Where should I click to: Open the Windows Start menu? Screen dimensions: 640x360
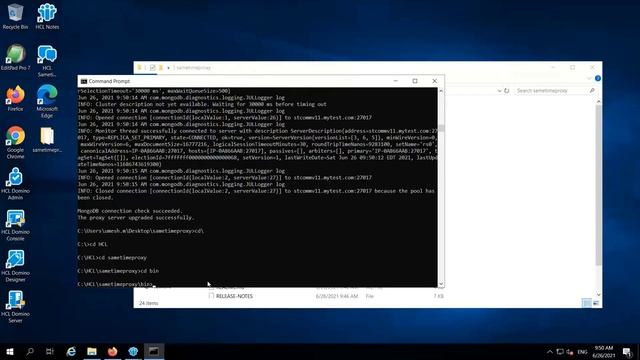[x=10, y=351]
